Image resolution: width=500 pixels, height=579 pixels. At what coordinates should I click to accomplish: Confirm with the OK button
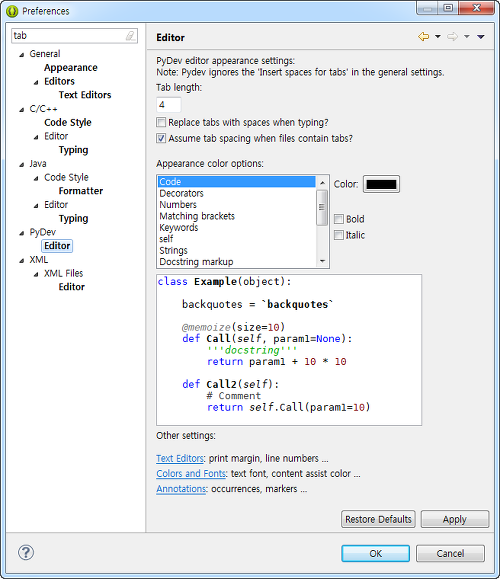click(376, 554)
